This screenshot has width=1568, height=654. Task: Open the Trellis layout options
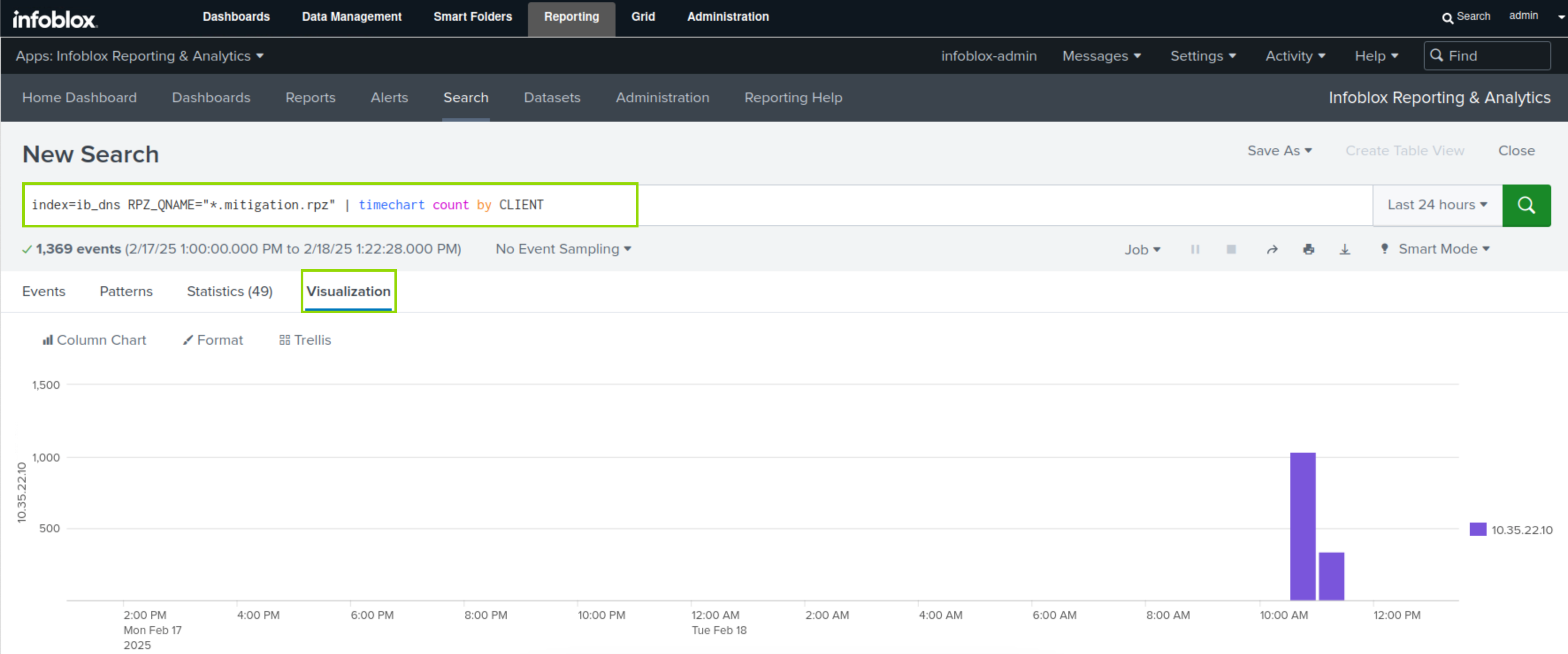tap(305, 340)
